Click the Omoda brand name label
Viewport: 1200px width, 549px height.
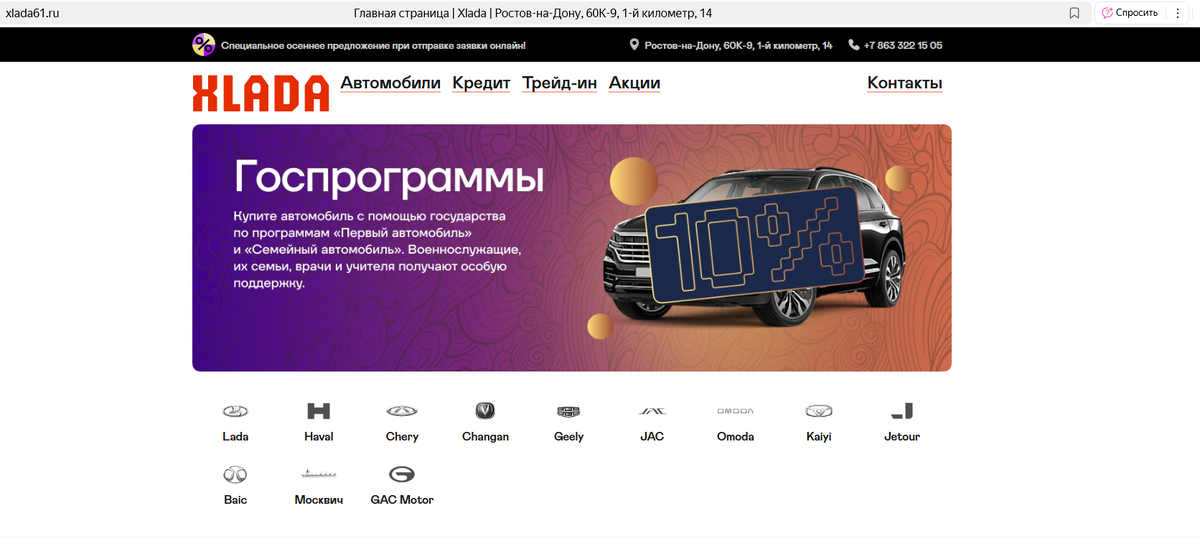(735, 437)
